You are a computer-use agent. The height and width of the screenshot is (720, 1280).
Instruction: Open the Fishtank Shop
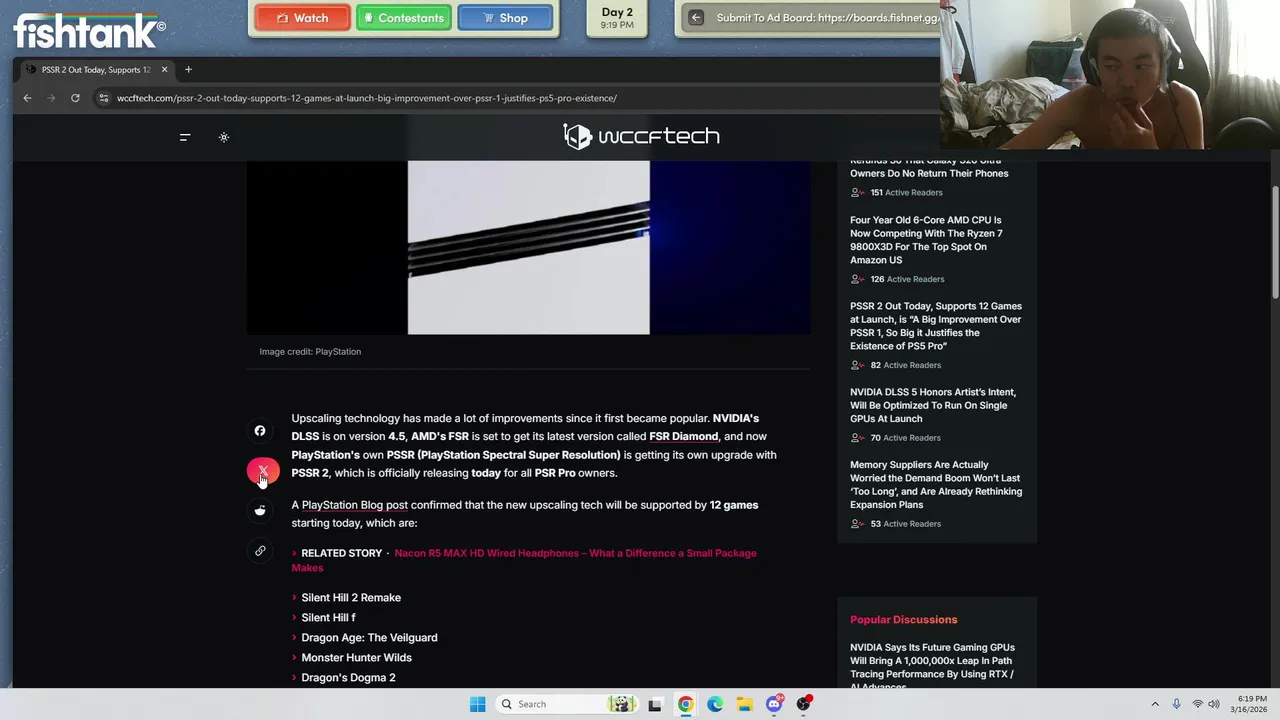505,18
